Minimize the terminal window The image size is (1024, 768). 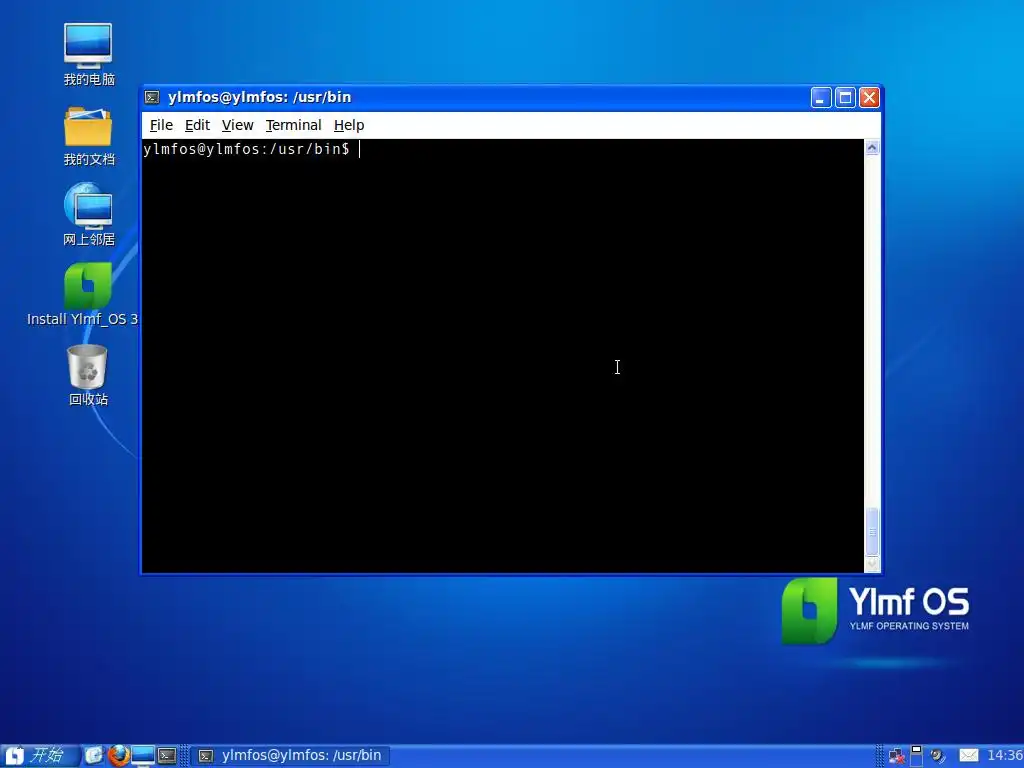click(x=821, y=97)
